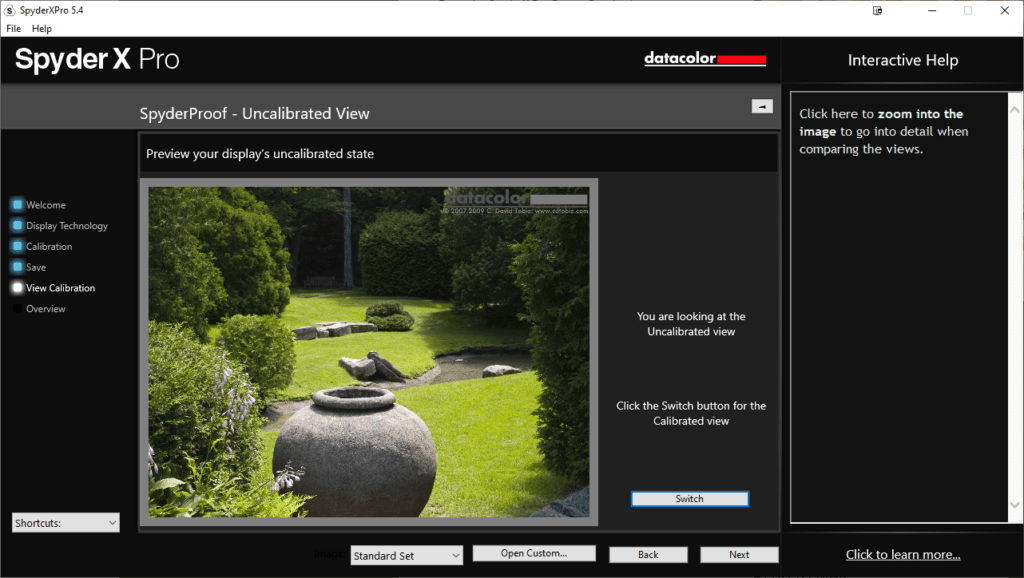This screenshot has height=578, width=1024.
Task: Click the Open Custom... button
Action: pos(534,553)
